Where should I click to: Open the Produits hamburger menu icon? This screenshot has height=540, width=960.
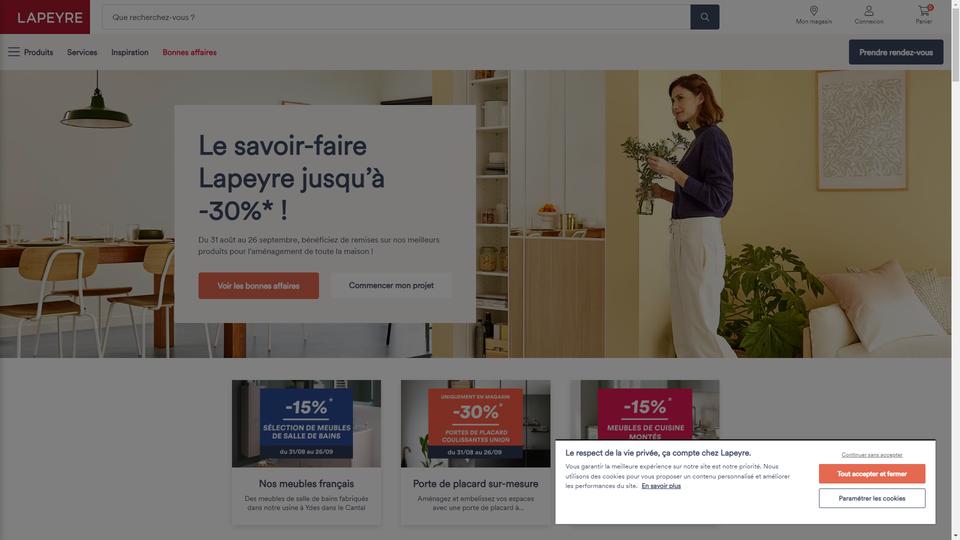[x=13, y=52]
